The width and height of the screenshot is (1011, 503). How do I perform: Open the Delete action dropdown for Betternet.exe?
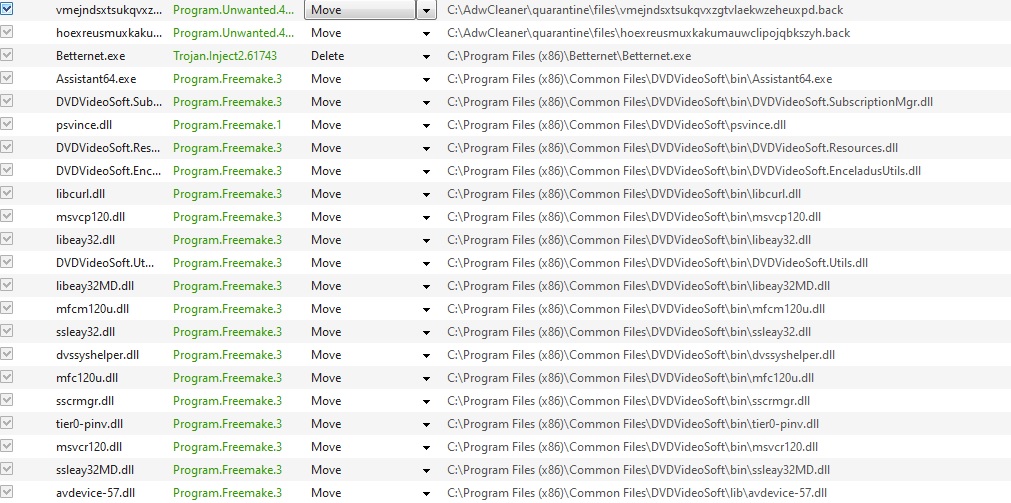coord(427,56)
